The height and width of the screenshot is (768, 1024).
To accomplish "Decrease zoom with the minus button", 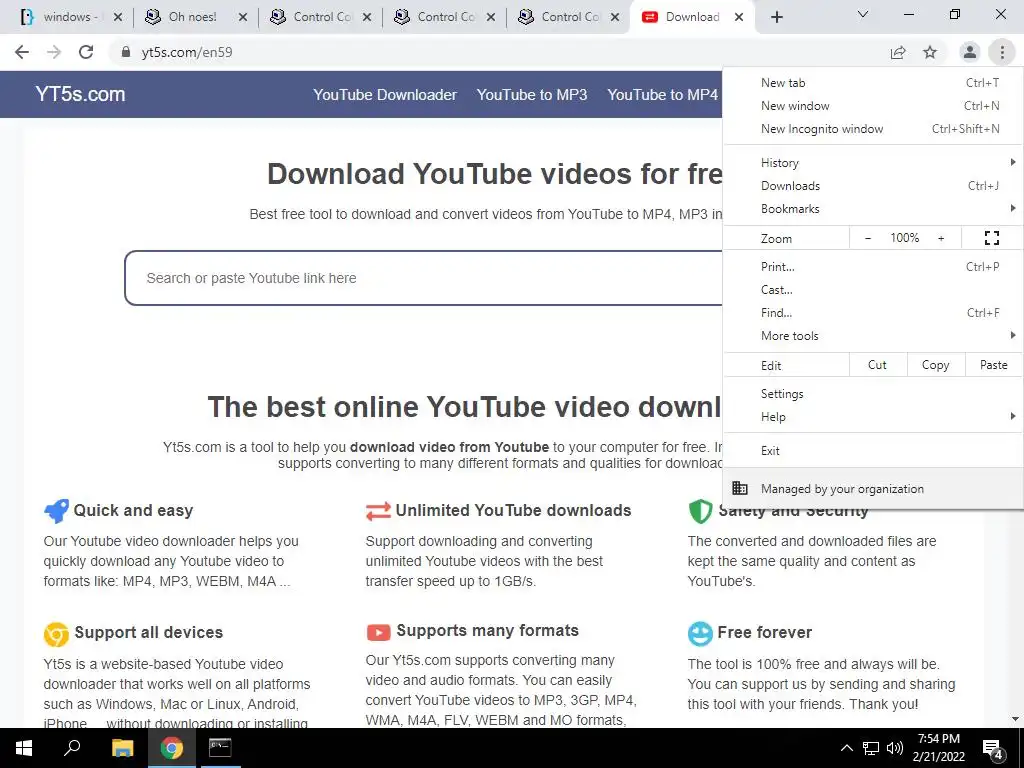I will click(867, 238).
